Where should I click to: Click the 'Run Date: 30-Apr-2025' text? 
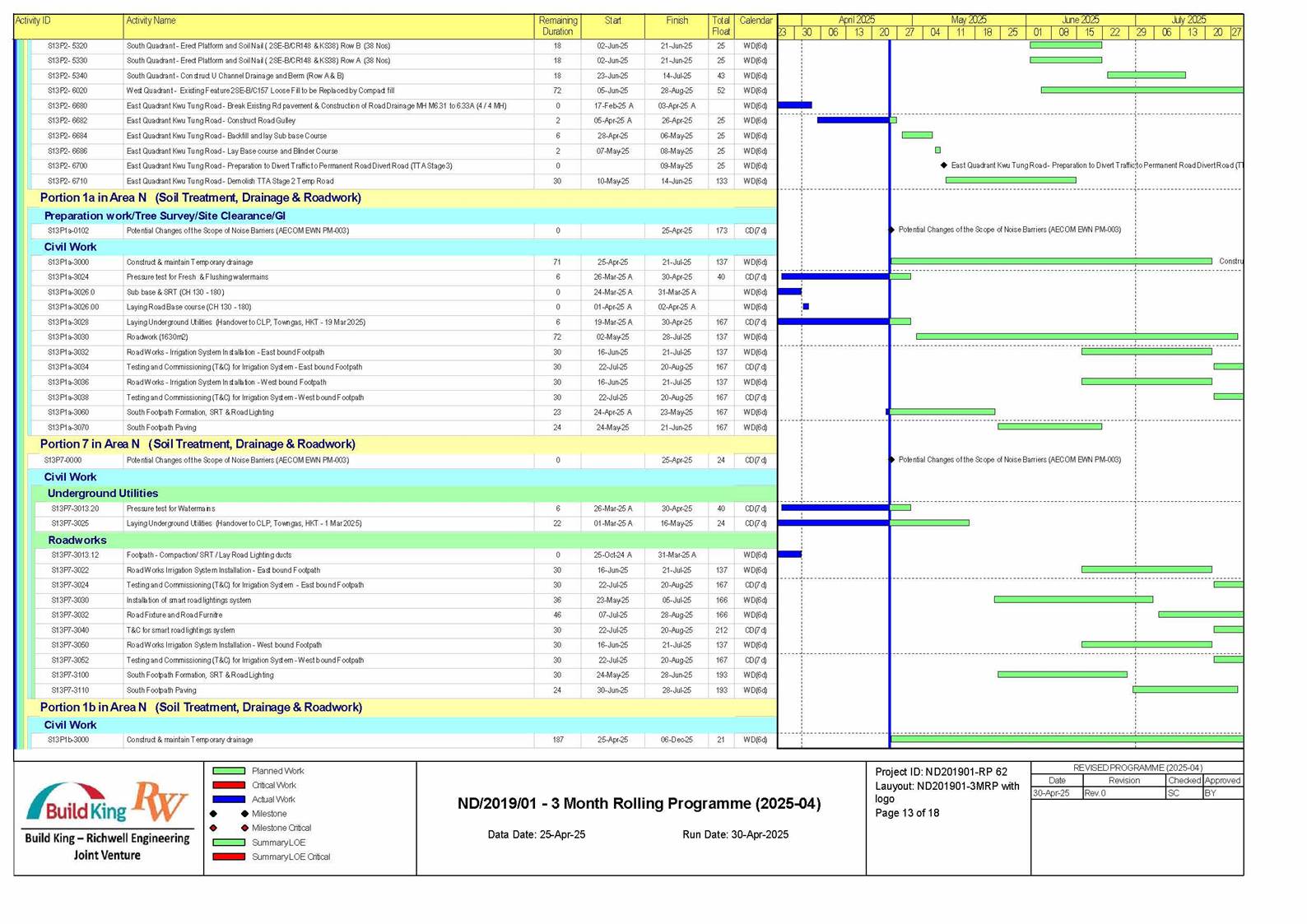[735, 834]
